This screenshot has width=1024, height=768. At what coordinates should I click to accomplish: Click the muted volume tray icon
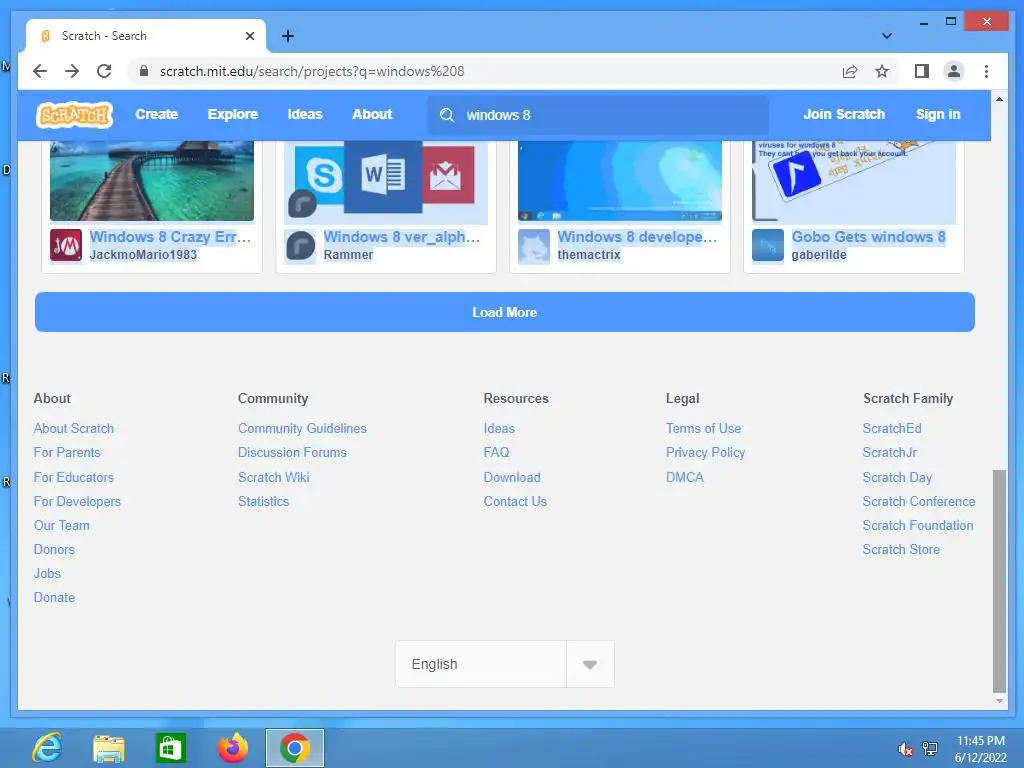(x=905, y=749)
